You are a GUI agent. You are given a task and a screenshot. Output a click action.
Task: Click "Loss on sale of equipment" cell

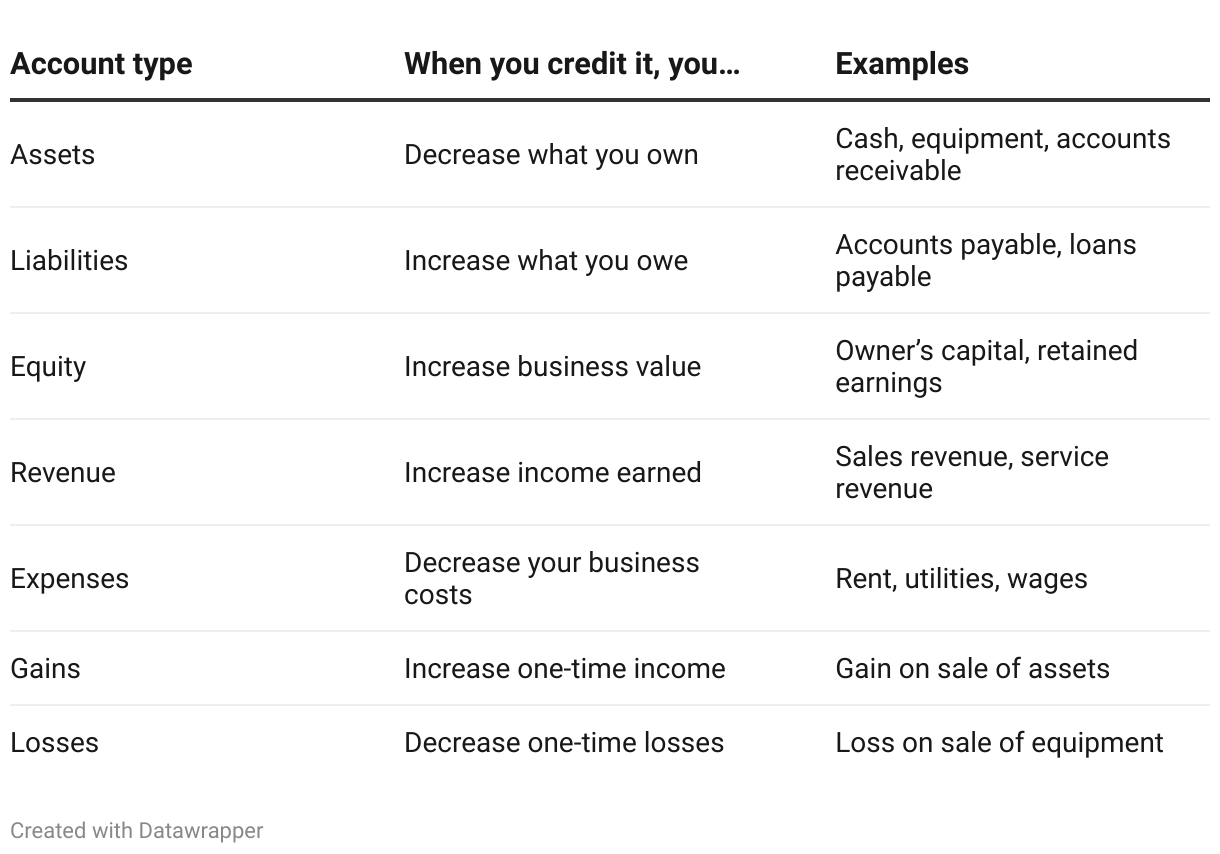click(999, 743)
